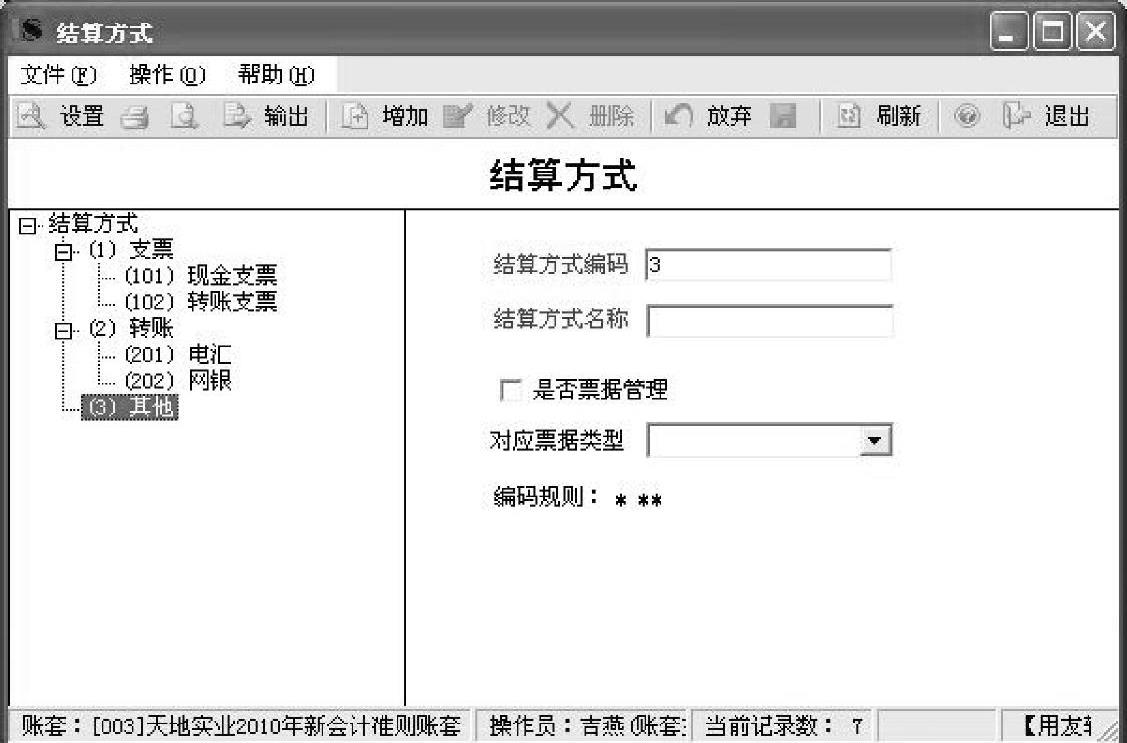Click the save floppy disk icon
This screenshot has width=1127, height=743.
783,116
